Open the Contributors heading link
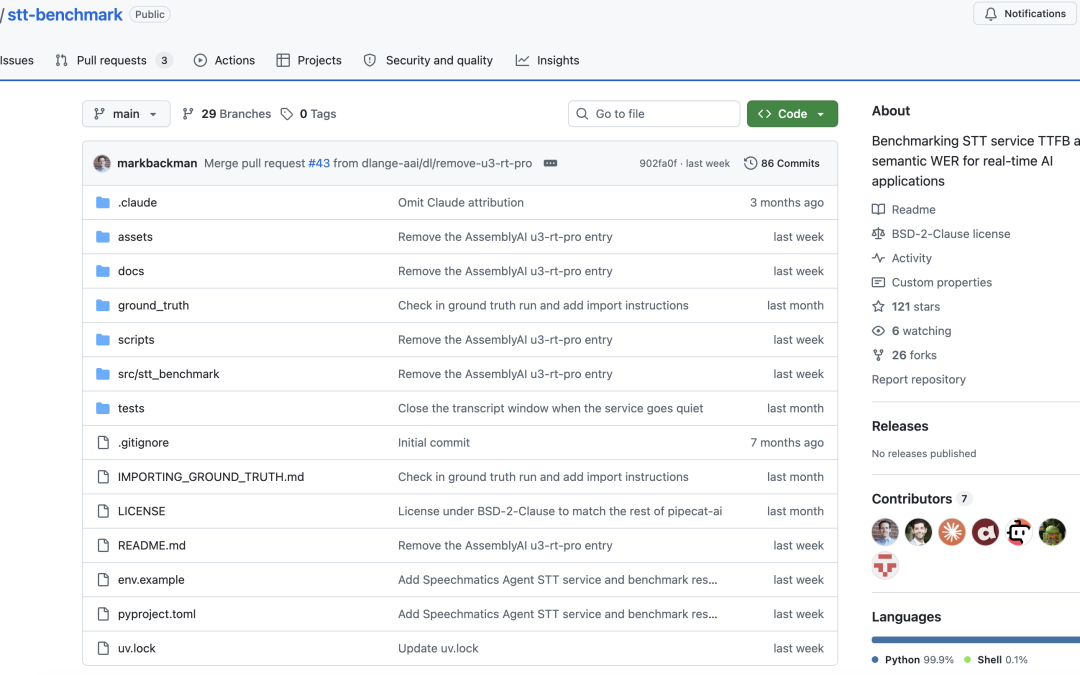Image resolution: width=1080 pixels, height=675 pixels. (x=921, y=499)
